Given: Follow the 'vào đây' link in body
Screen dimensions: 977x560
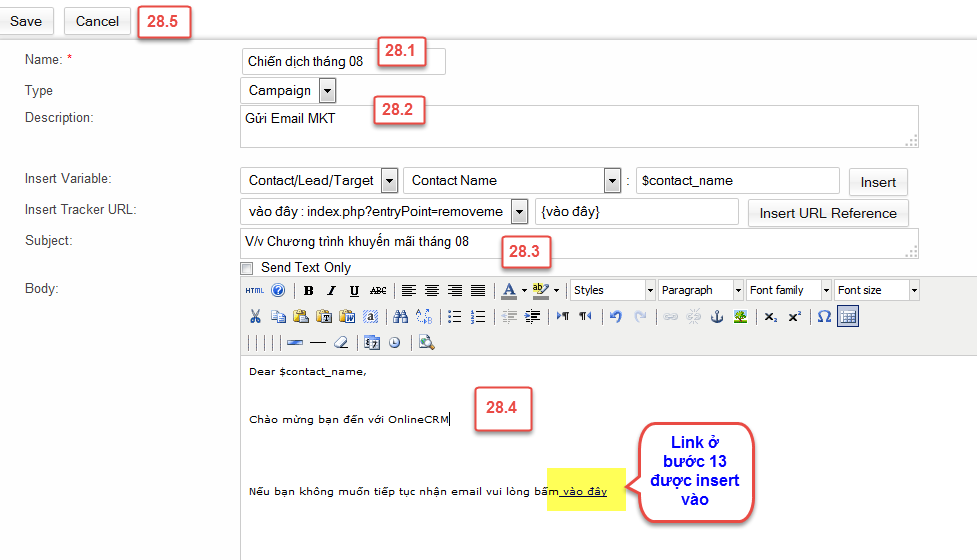Looking at the screenshot, I should [584, 491].
